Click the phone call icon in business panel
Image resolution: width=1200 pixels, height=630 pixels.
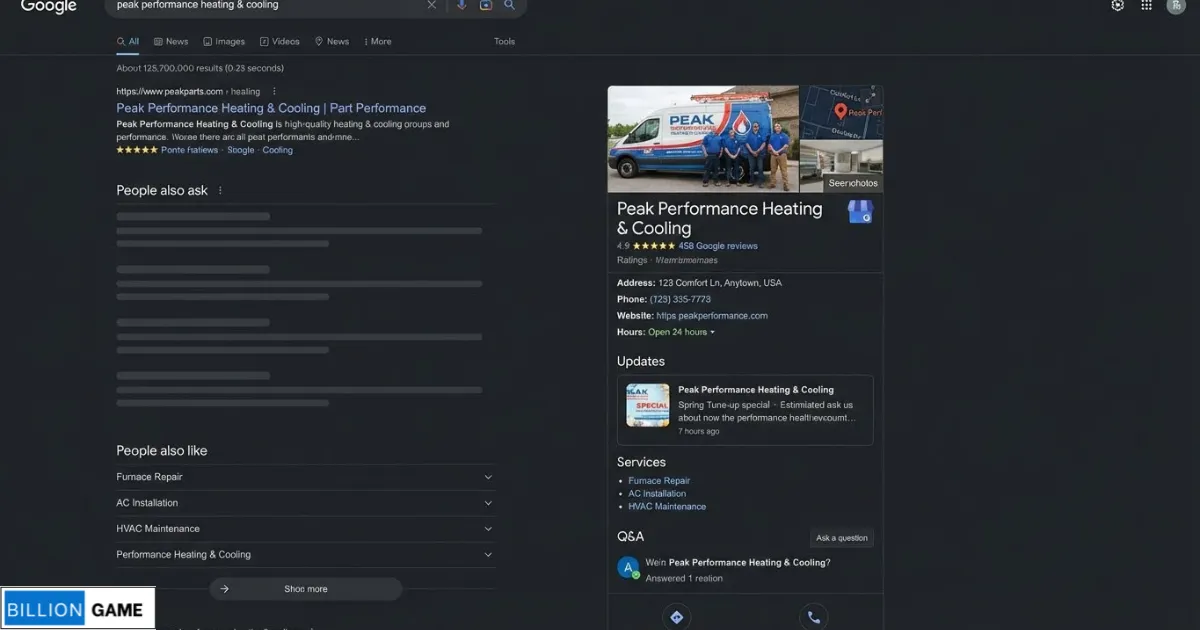813,617
